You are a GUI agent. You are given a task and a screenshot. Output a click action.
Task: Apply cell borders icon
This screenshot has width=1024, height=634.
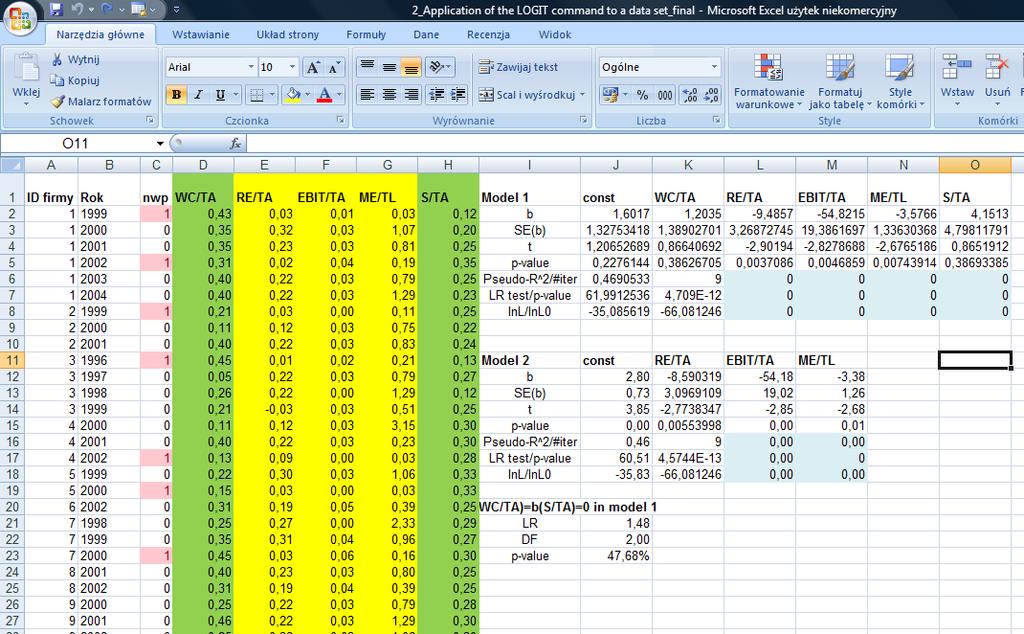257,95
